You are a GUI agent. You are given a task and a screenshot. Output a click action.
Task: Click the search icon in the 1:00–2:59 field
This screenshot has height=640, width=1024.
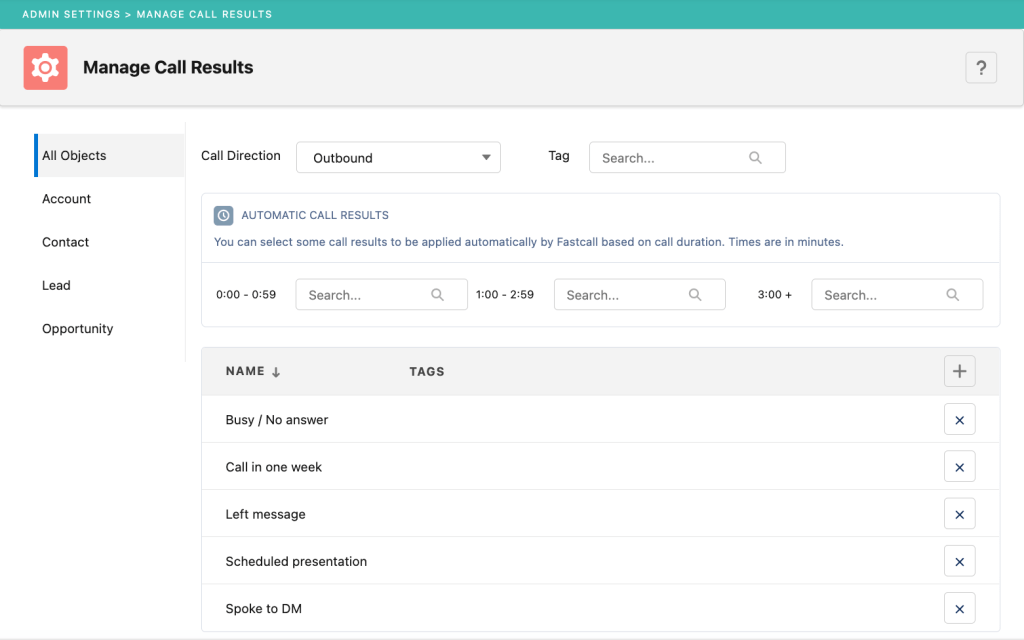[695, 294]
